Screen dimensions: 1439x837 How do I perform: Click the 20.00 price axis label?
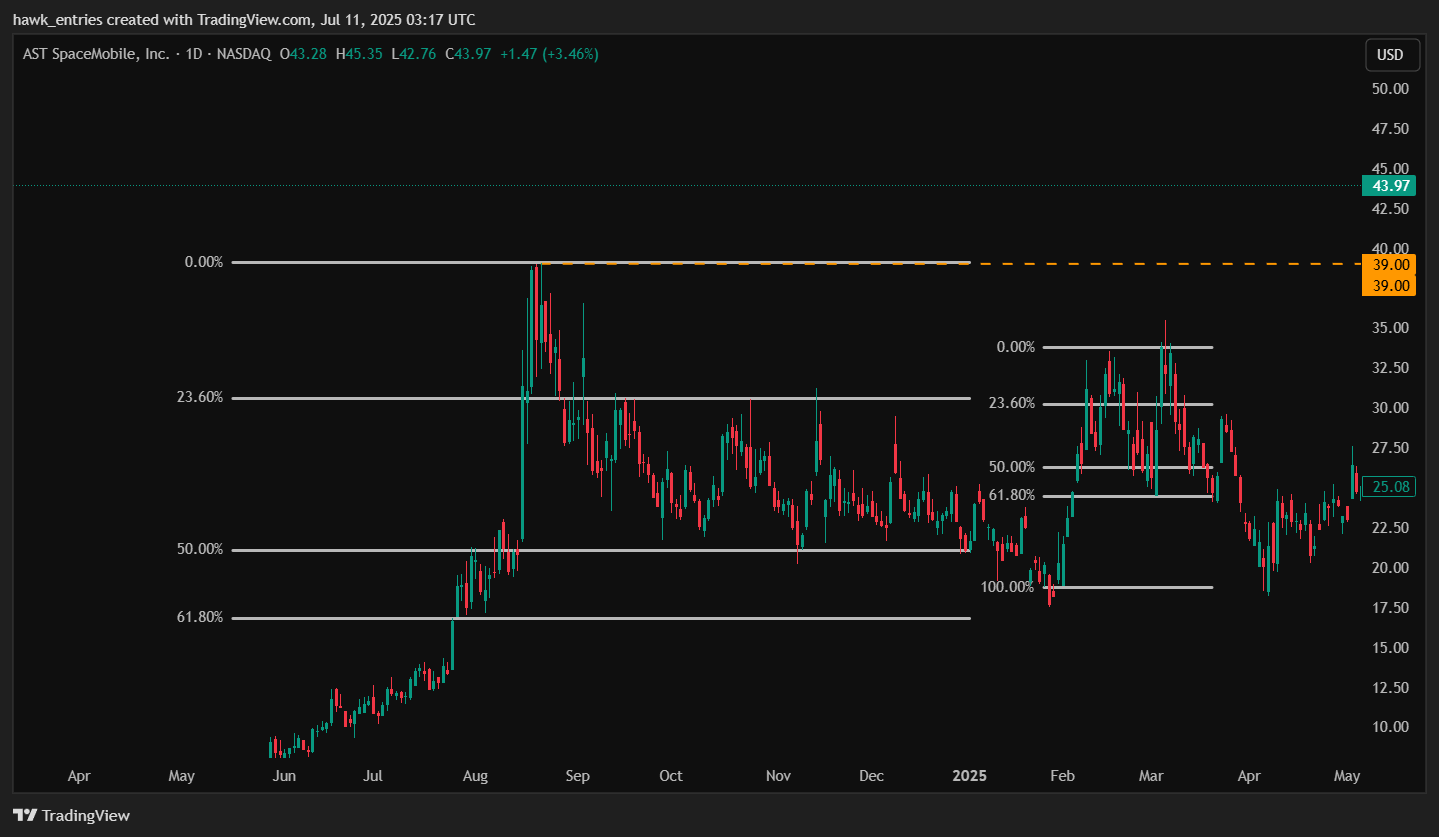[1391, 567]
